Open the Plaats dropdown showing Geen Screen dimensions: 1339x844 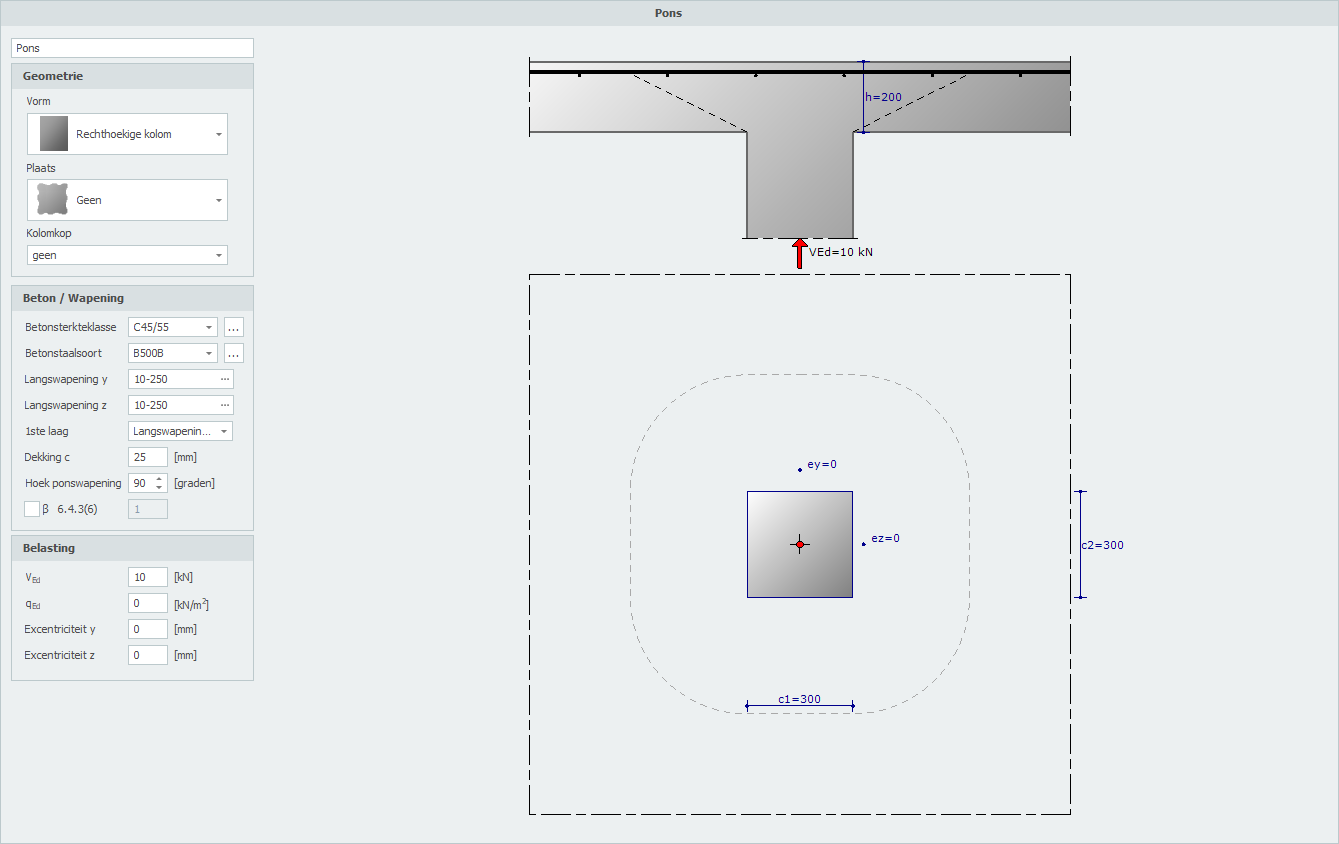click(x=127, y=200)
